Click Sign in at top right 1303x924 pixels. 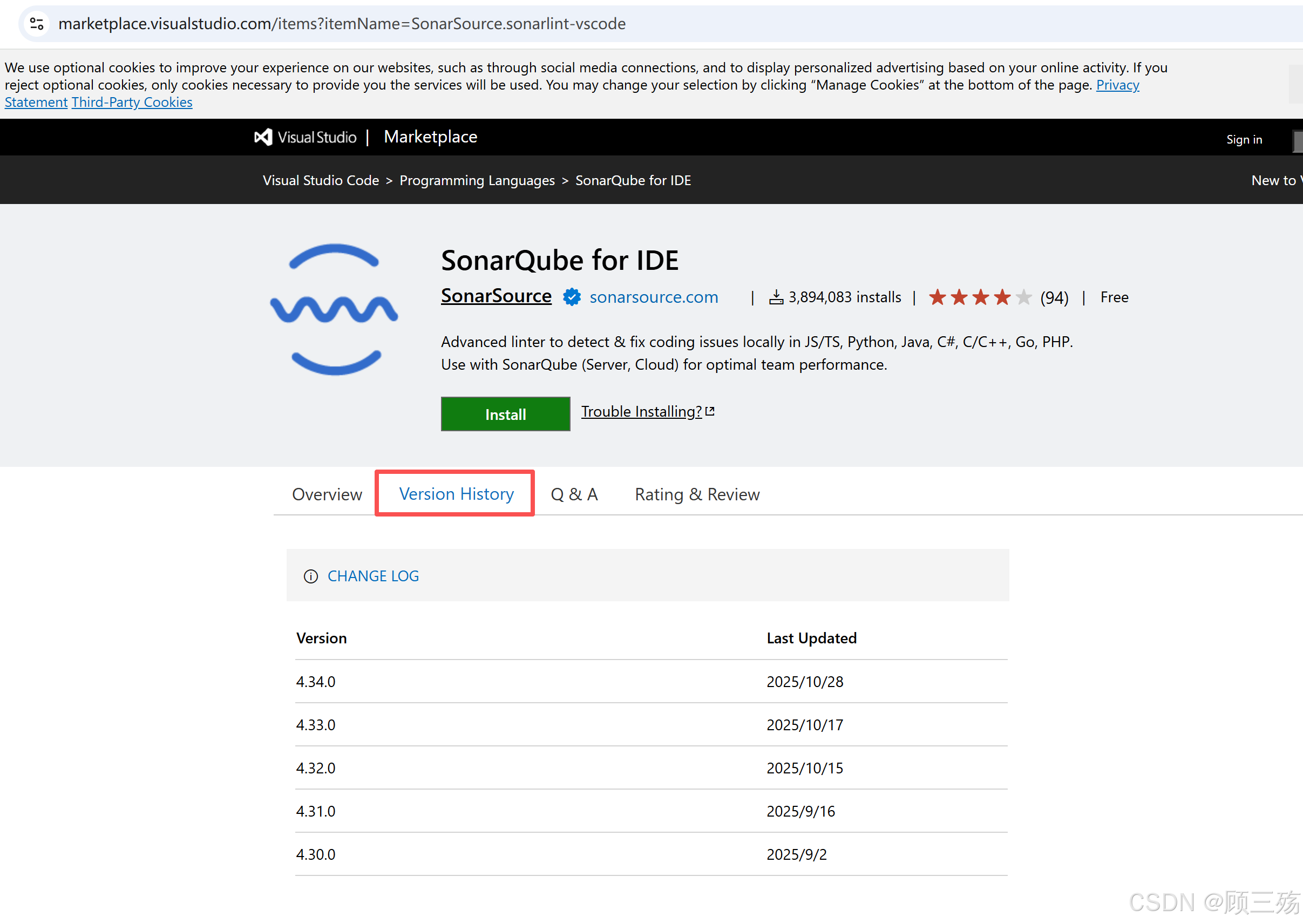pyautogui.click(x=1243, y=139)
